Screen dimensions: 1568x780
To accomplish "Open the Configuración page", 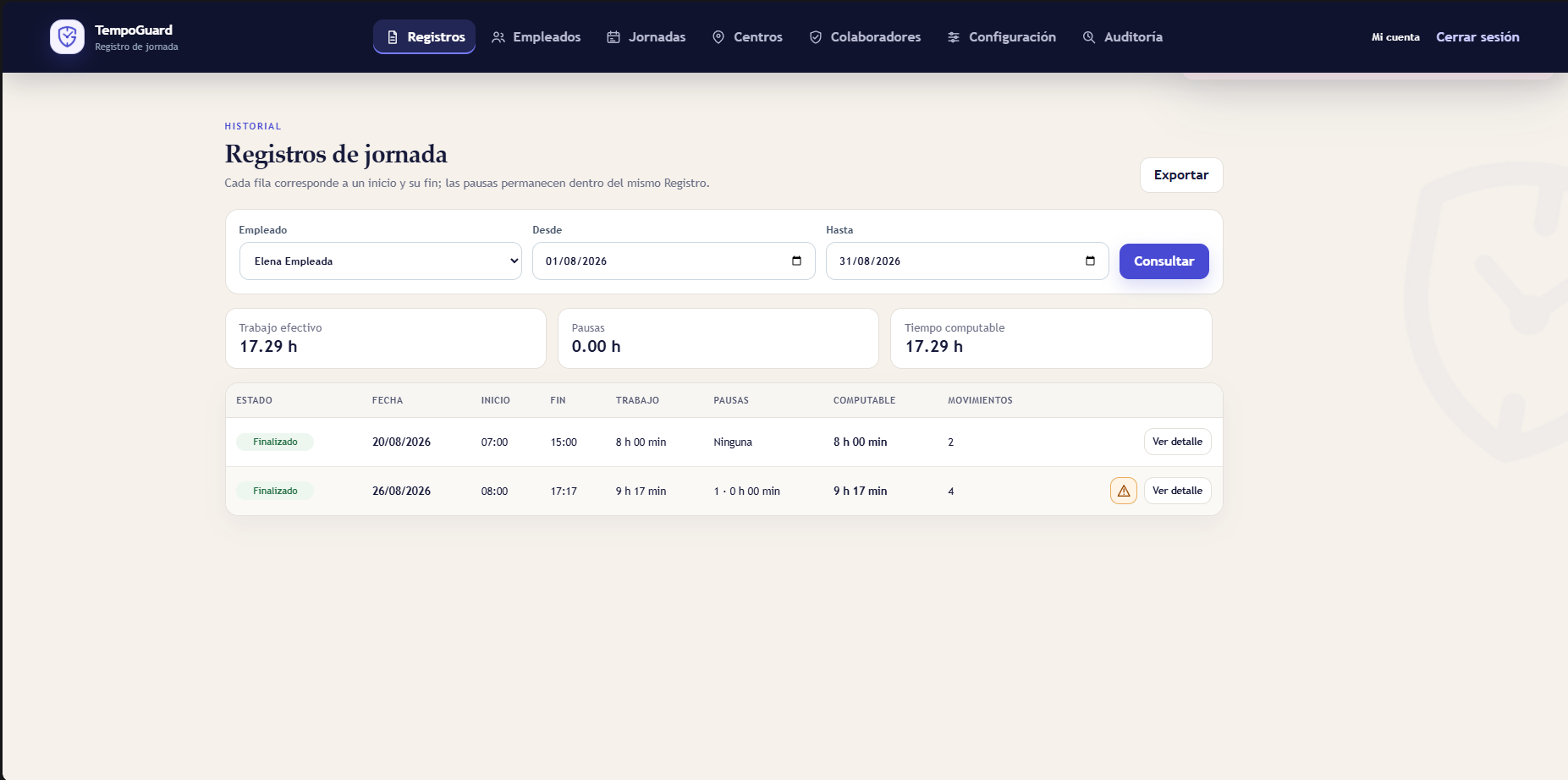I will pyautogui.click(x=1002, y=37).
